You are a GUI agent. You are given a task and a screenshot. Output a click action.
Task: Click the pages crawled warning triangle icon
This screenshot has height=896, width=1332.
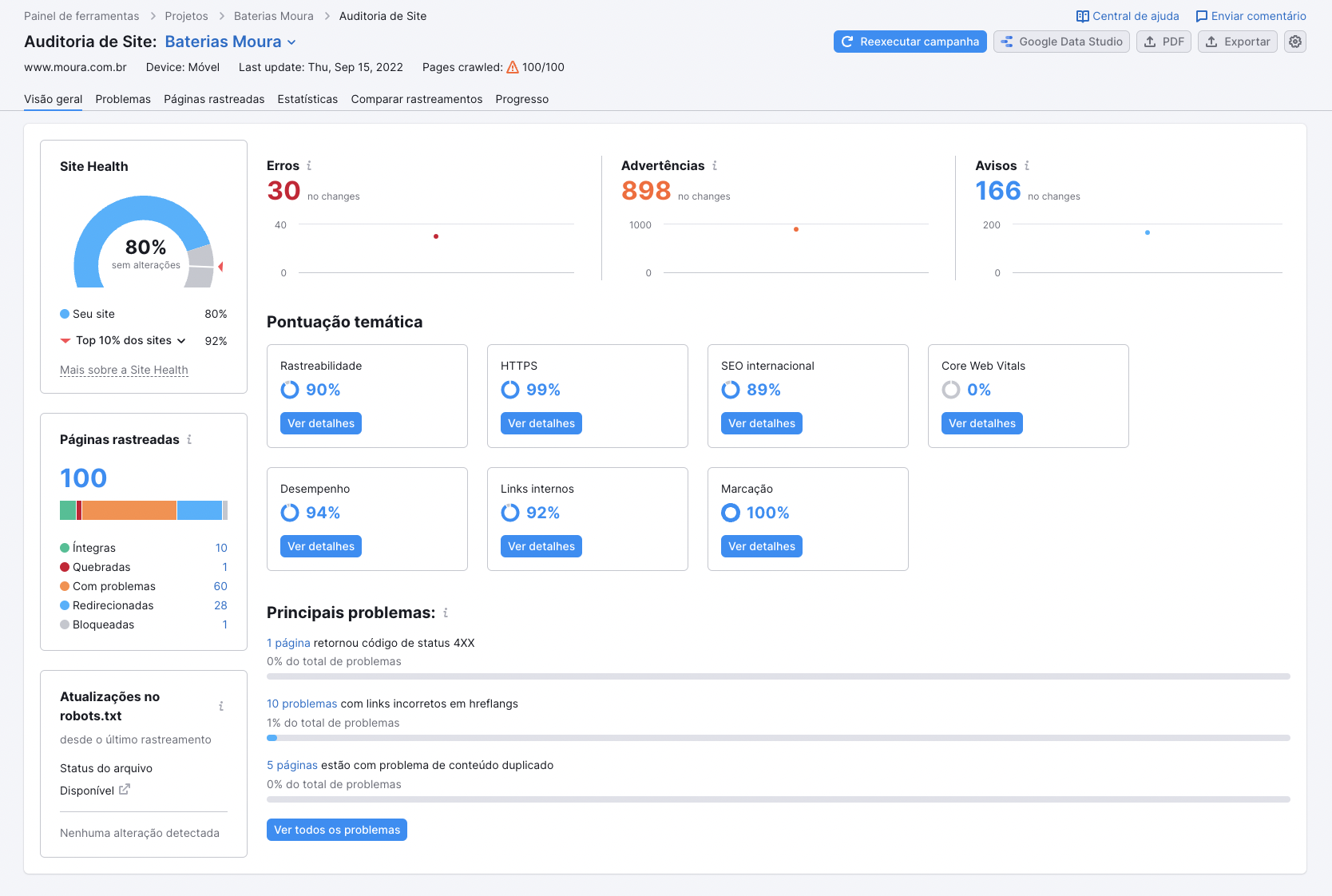coord(513,67)
